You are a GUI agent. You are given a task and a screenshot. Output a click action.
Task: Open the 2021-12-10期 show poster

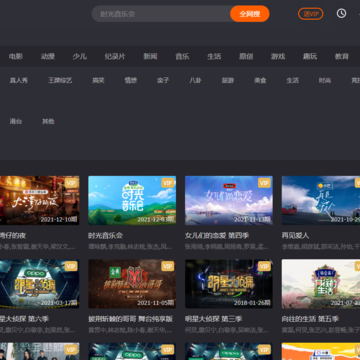[x=40, y=200]
